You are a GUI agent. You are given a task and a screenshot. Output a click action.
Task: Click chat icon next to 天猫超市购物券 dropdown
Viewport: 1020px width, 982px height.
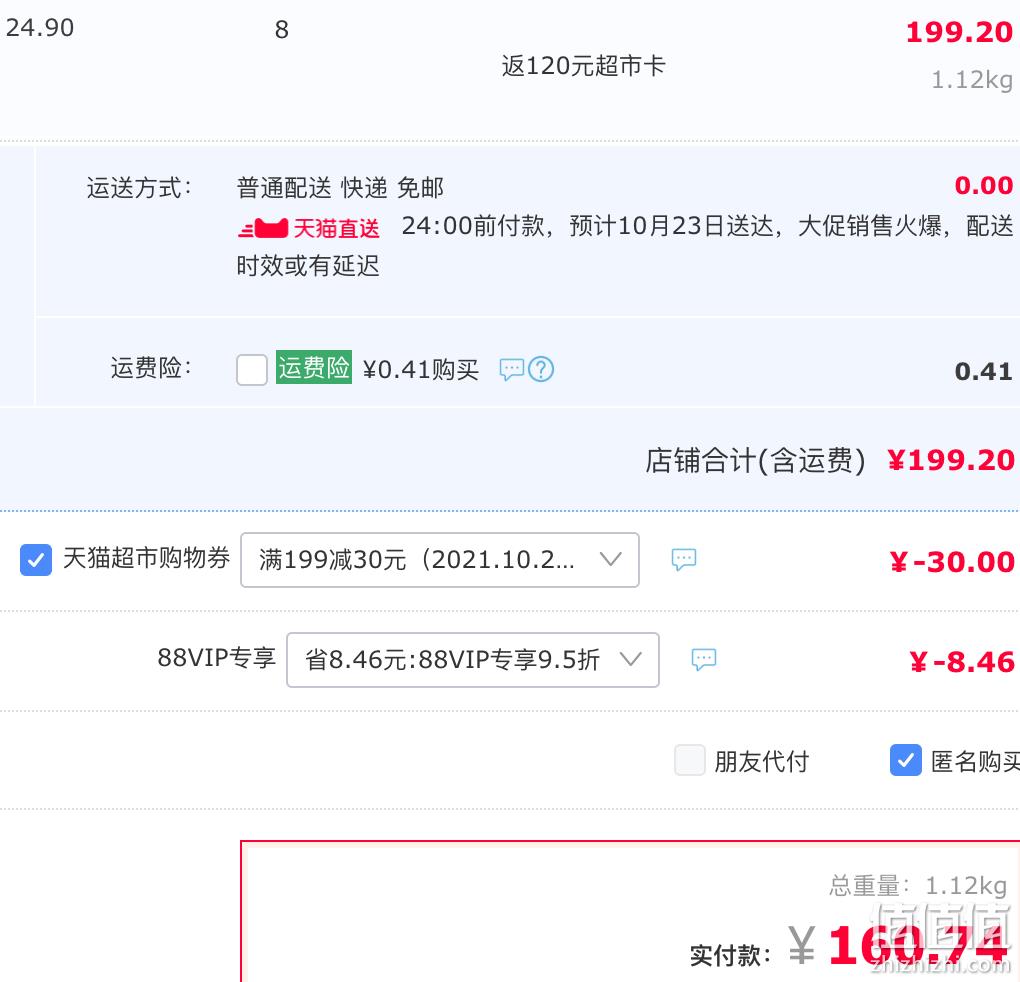(x=684, y=559)
